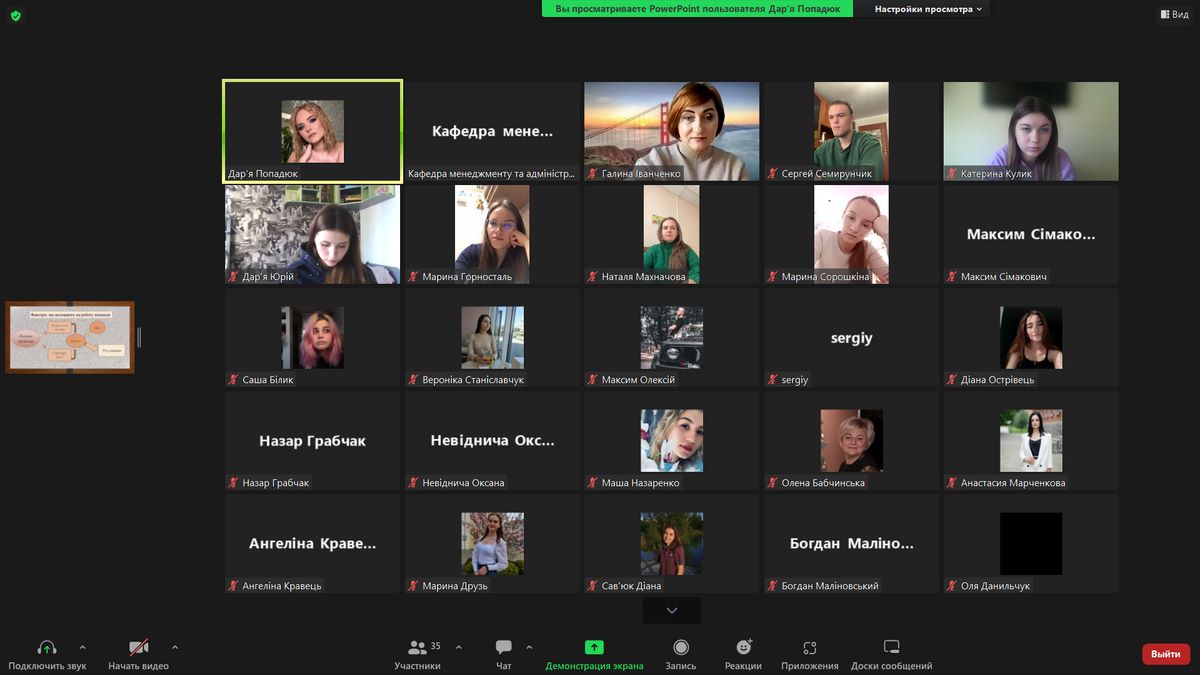Open the Участники participants panel

click(417, 654)
